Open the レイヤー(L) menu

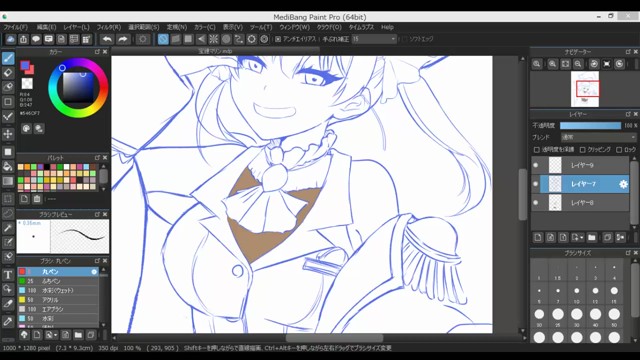click(76, 27)
